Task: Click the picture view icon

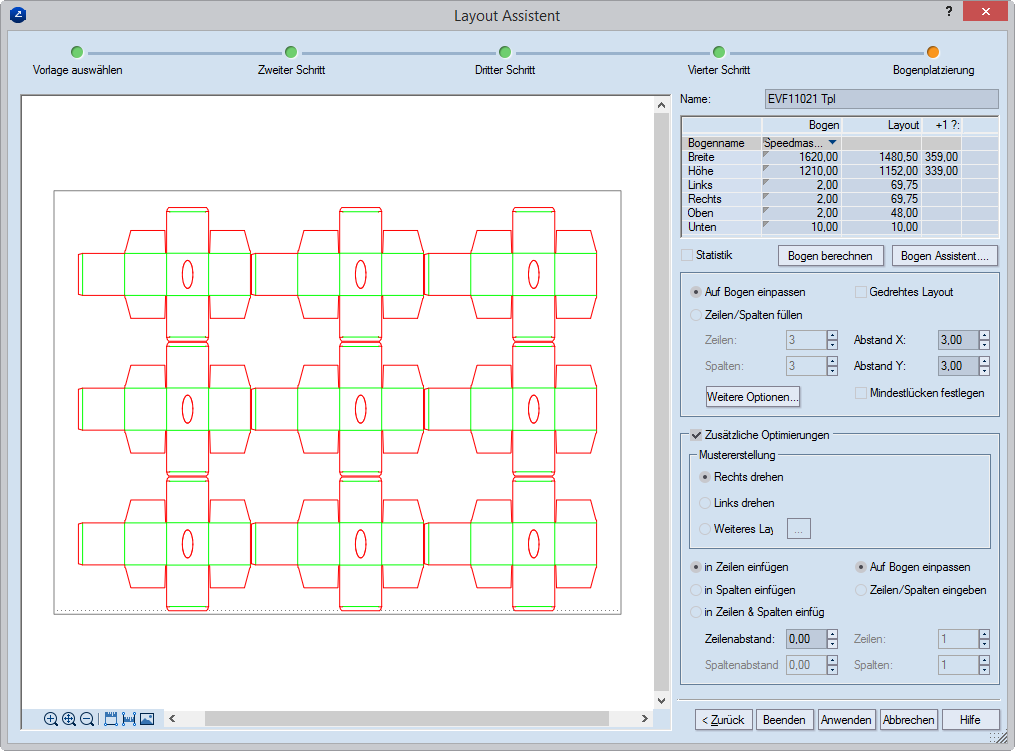Action: [x=147, y=719]
